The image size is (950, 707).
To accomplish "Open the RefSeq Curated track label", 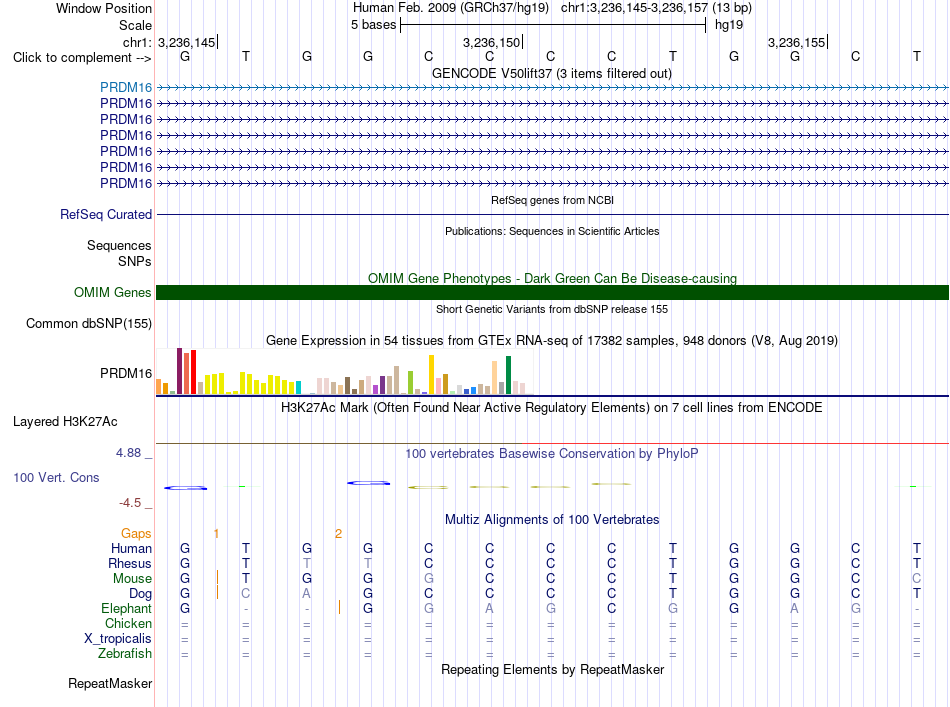I will pos(106,214).
